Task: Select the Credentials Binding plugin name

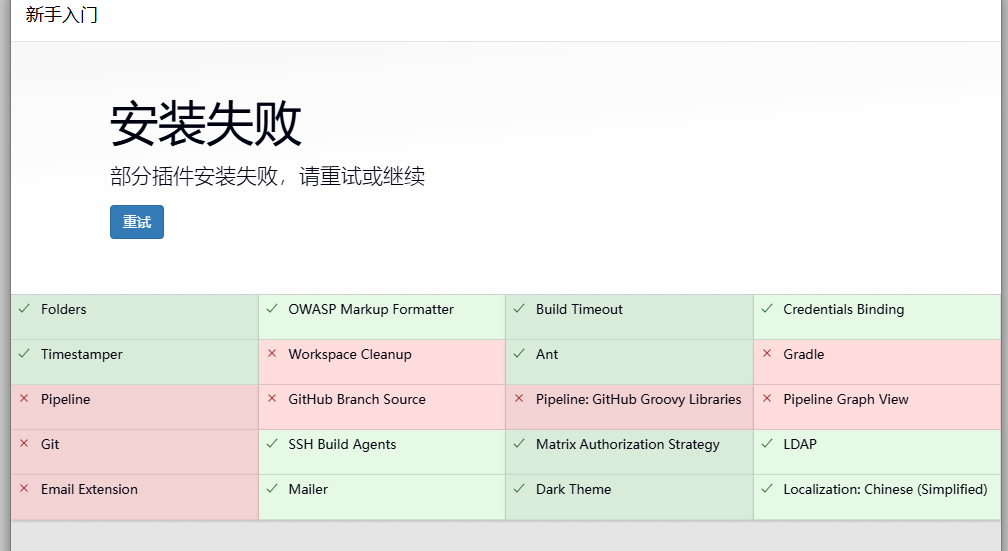Action: pyautogui.click(x=843, y=310)
